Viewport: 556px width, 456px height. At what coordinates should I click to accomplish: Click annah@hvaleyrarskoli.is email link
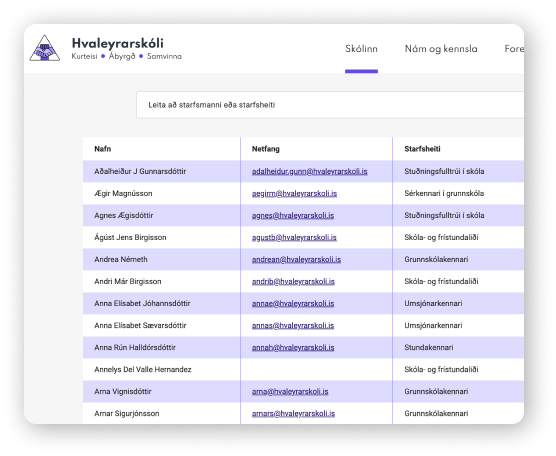293,347
